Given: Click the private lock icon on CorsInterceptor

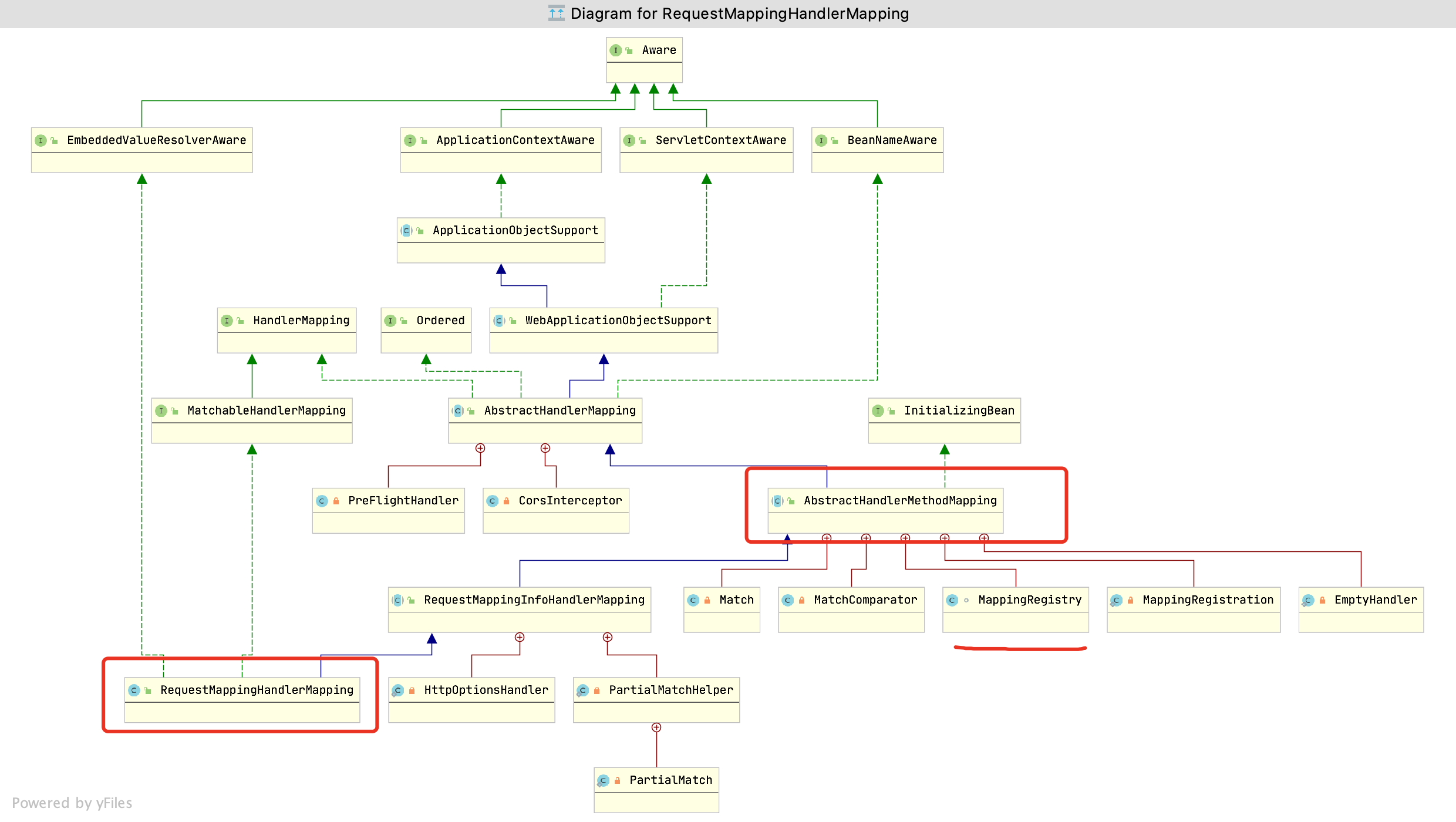Looking at the screenshot, I should tap(507, 501).
